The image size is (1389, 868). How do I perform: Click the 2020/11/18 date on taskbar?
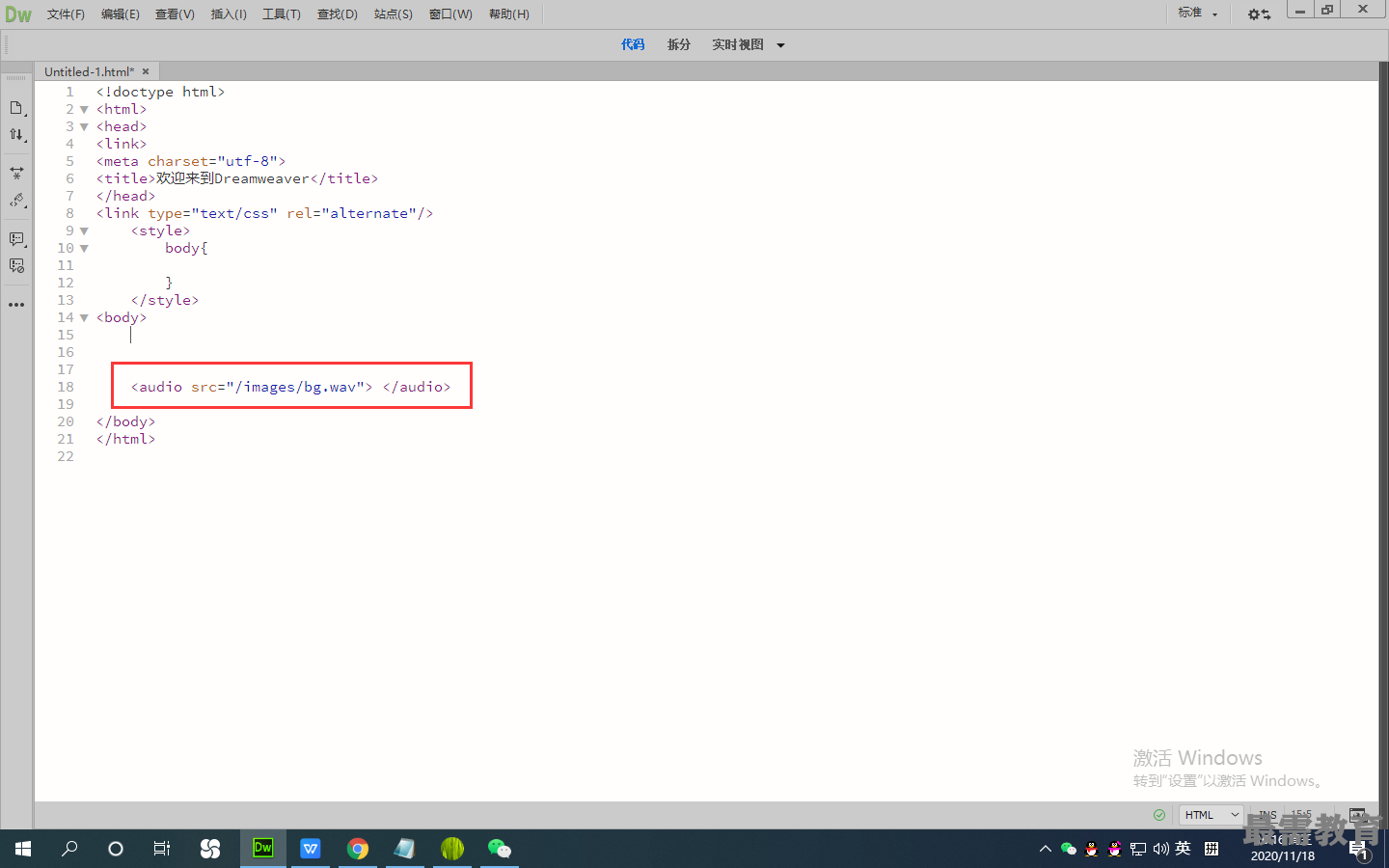point(1283,856)
